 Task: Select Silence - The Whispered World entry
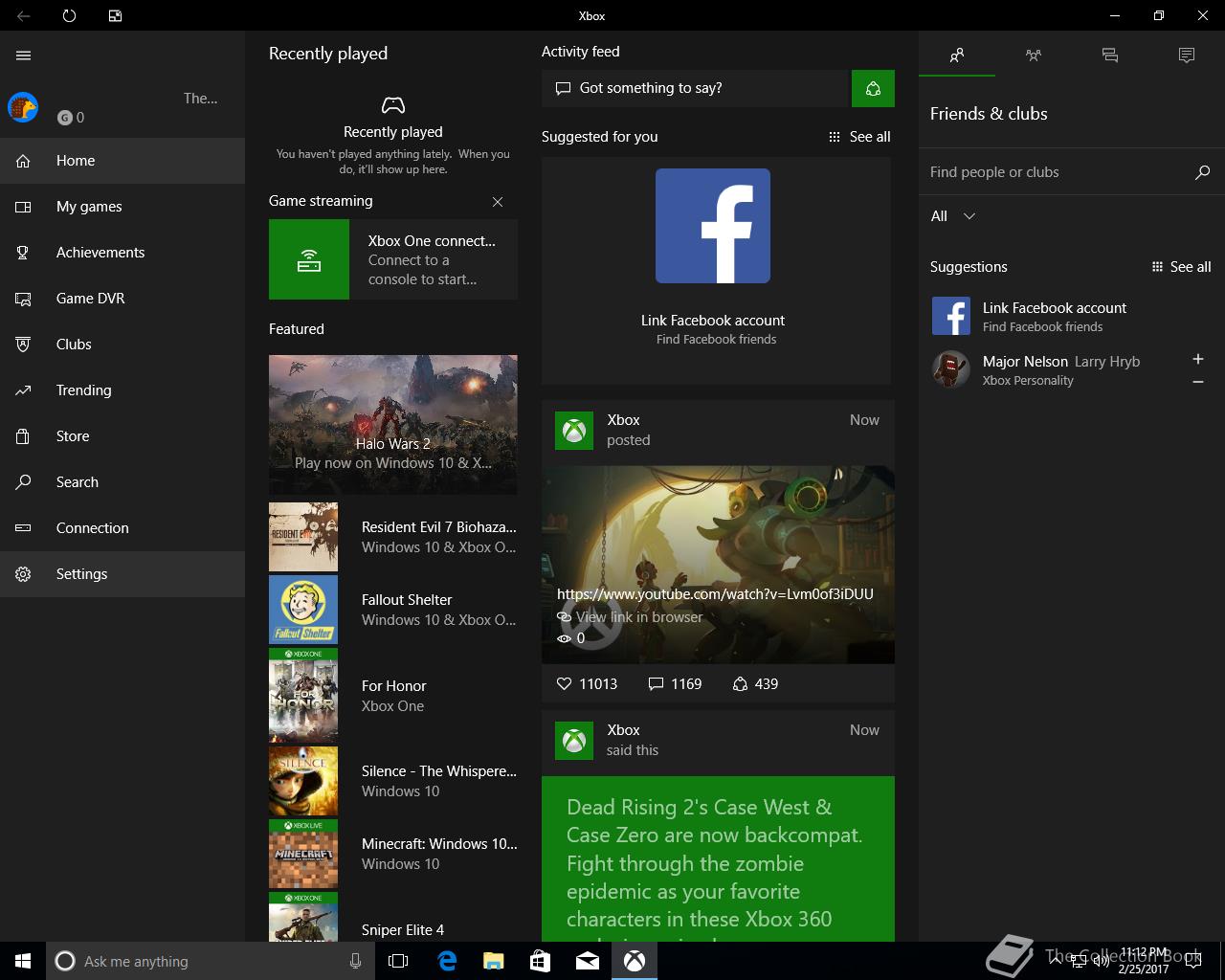pyautogui.click(x=393, y=781)
